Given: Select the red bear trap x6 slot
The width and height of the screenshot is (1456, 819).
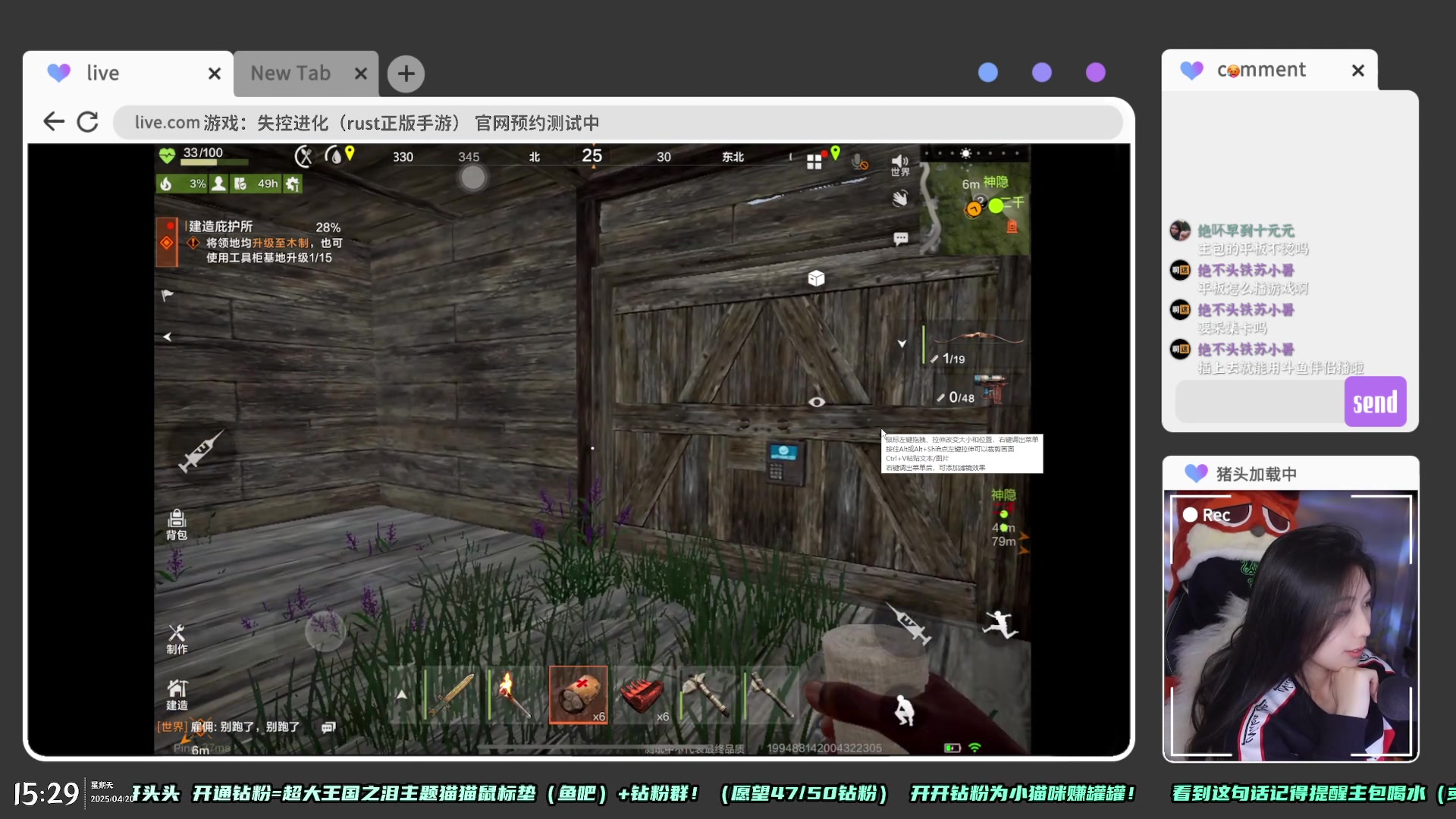Looking at the screenshot, I should point(642,695).
